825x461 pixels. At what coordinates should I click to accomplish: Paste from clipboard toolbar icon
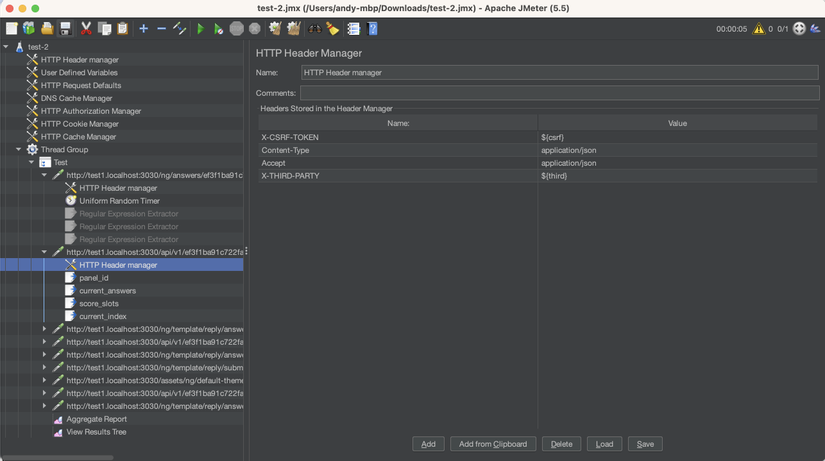122,28
